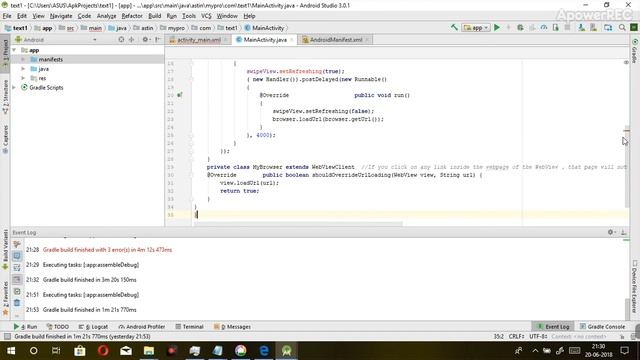Open the Logcat tool window
640x360 pixels.
(x=93, y=327)
